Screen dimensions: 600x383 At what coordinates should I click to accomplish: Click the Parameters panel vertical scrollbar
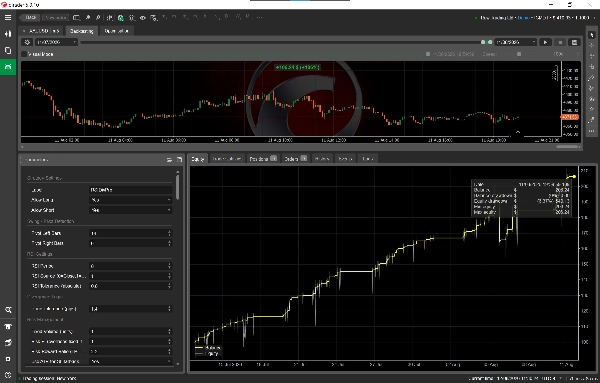point(177,187)
